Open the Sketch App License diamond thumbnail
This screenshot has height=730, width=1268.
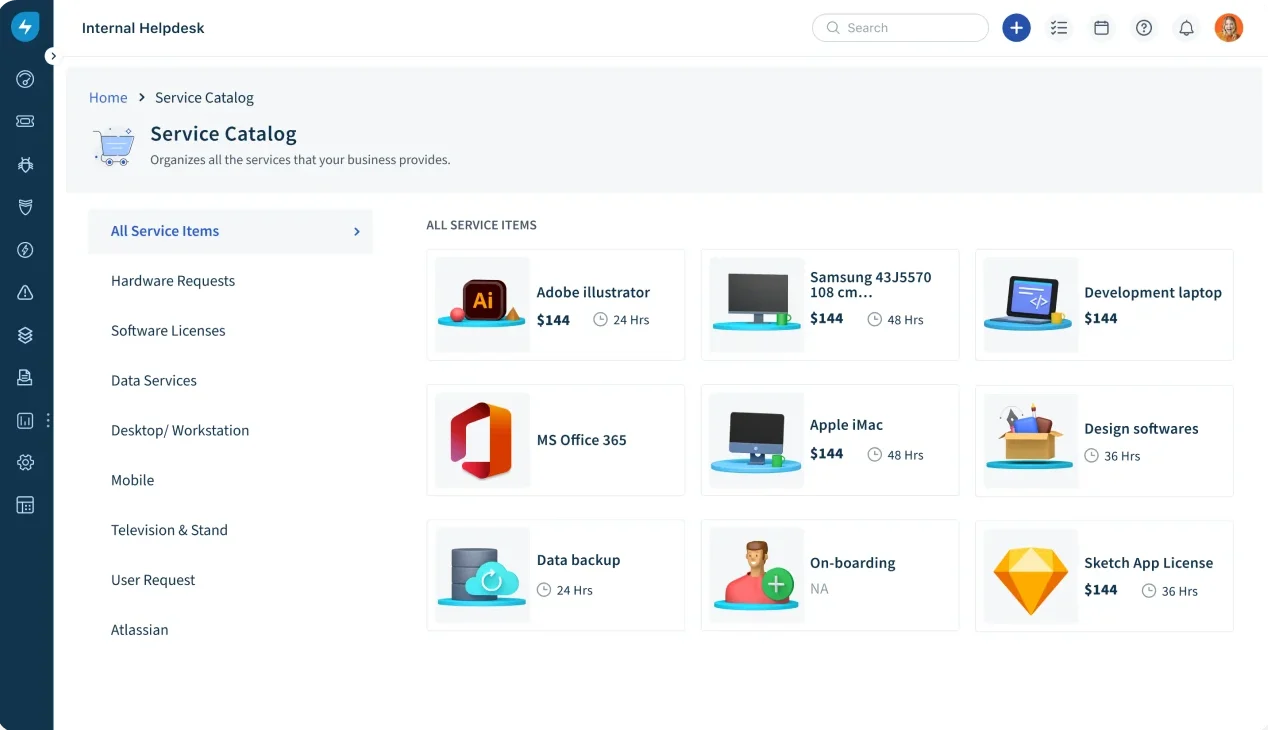click(x=1031, y=576)
